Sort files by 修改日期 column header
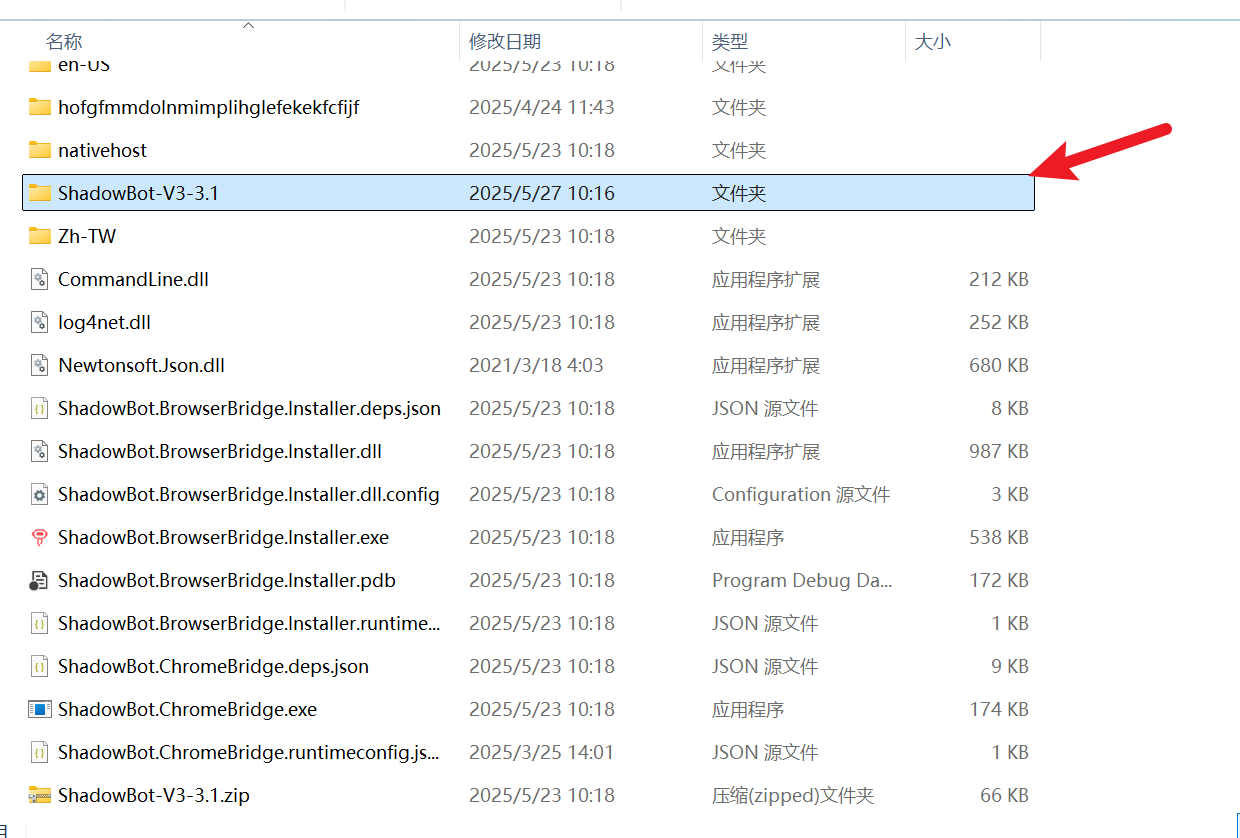The width and height of the screenshot is (1240, 838). click(505, 42)
